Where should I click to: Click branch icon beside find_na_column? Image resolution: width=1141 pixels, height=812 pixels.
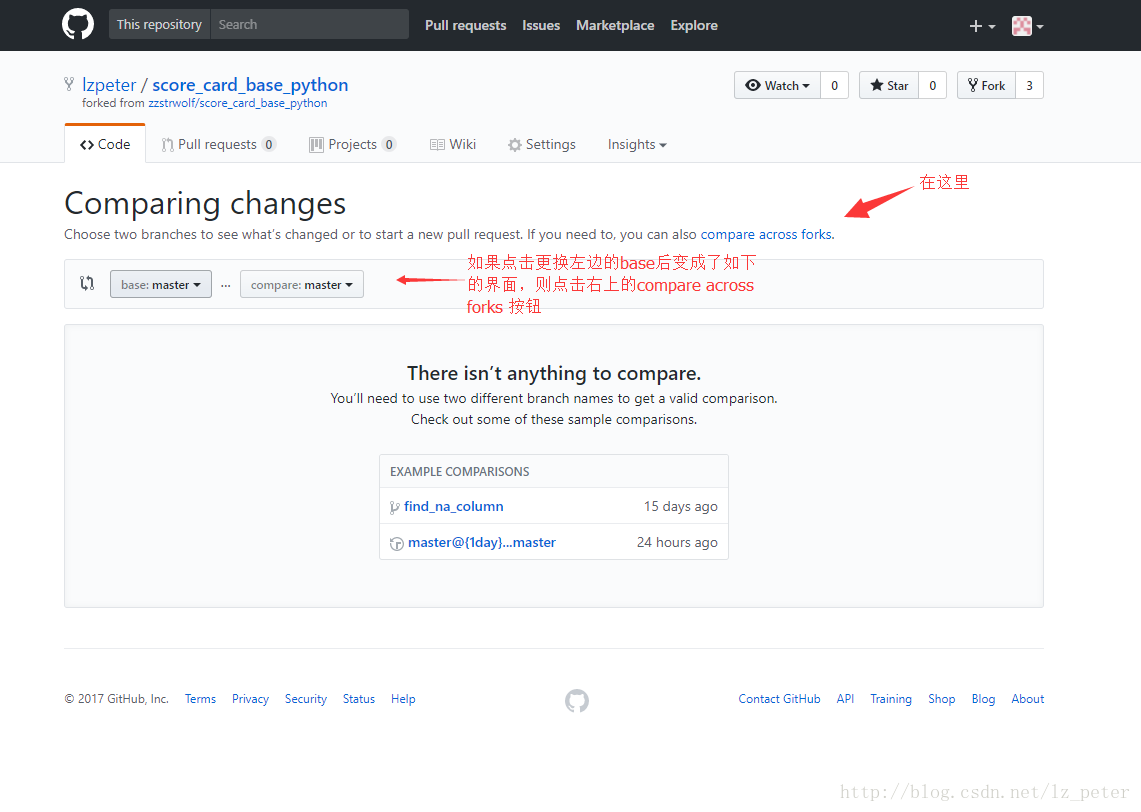tap(394, 507)
